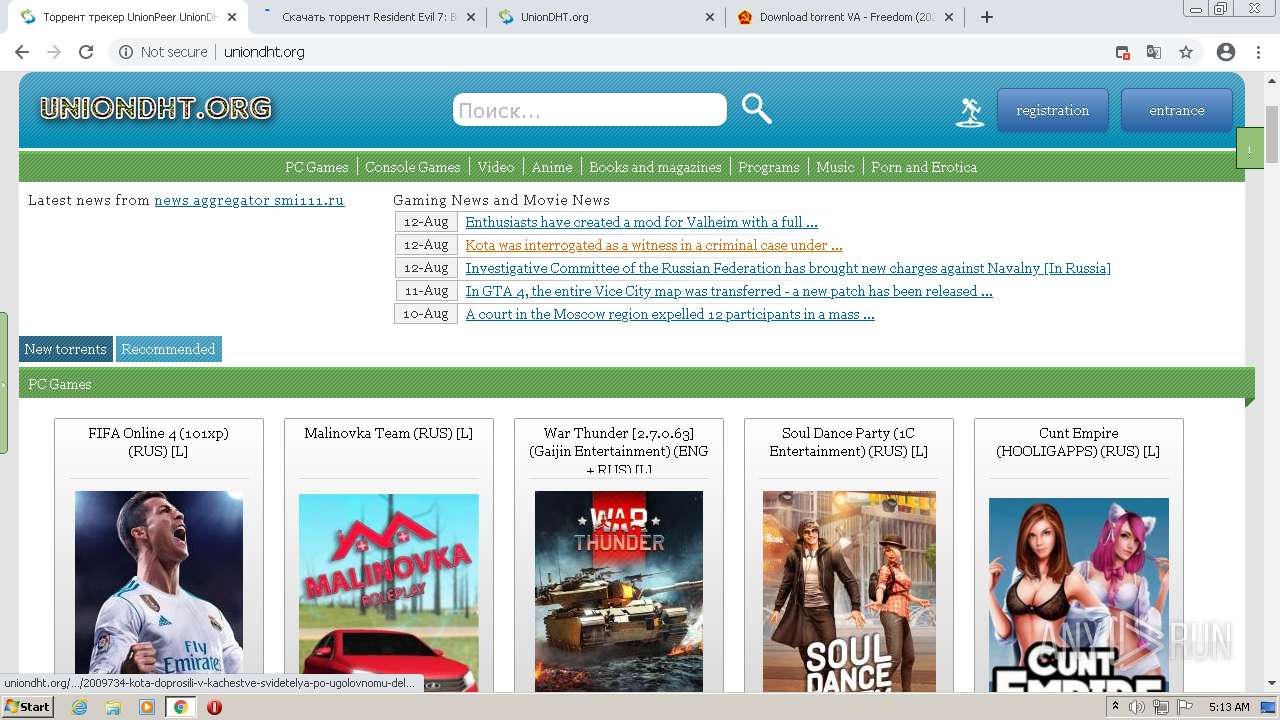
Task: Open File Explorer from the taskbar
Action: pyautogui.click(x=113, y=707)
